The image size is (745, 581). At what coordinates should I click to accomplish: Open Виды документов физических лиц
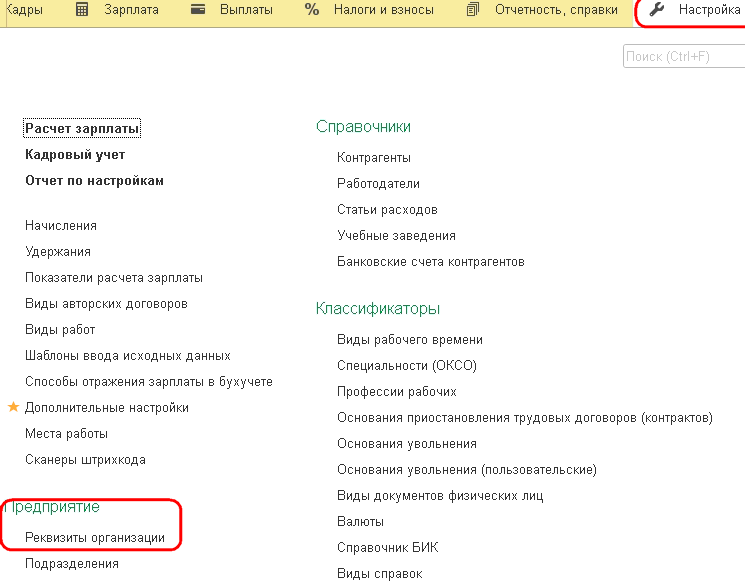pyautogui.click(x=440, y=495)
